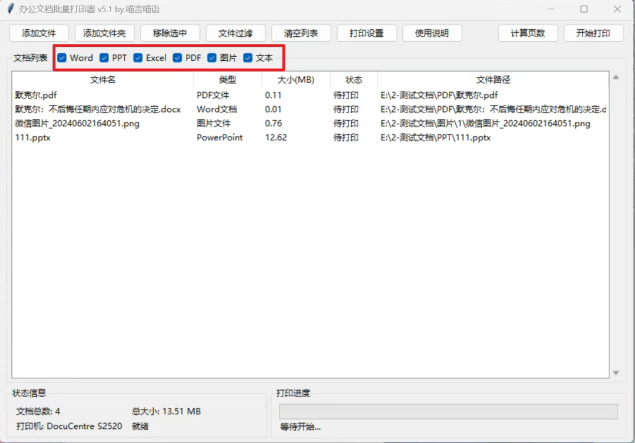Click the 添加文件夹 button
This screenshot has width=635, height=443.
tap(104, 33)
